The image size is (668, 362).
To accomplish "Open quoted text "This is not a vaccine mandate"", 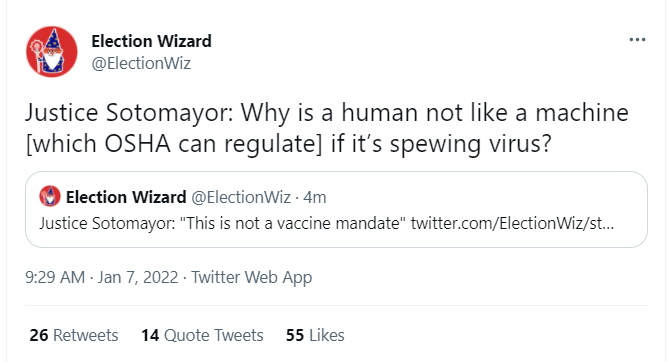I will coord(293,223).
